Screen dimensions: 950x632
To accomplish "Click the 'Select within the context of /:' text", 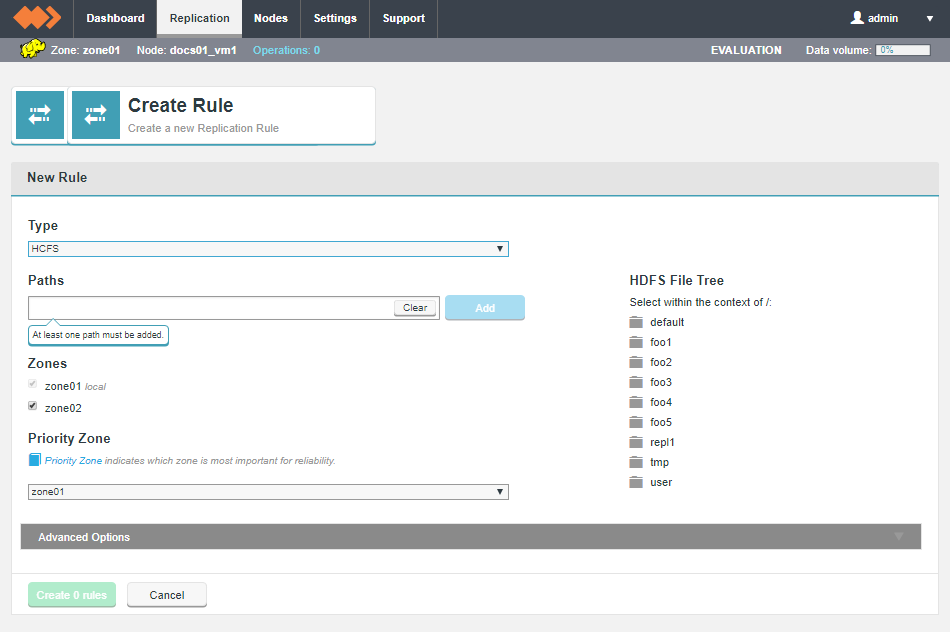I will click(700, 302).
